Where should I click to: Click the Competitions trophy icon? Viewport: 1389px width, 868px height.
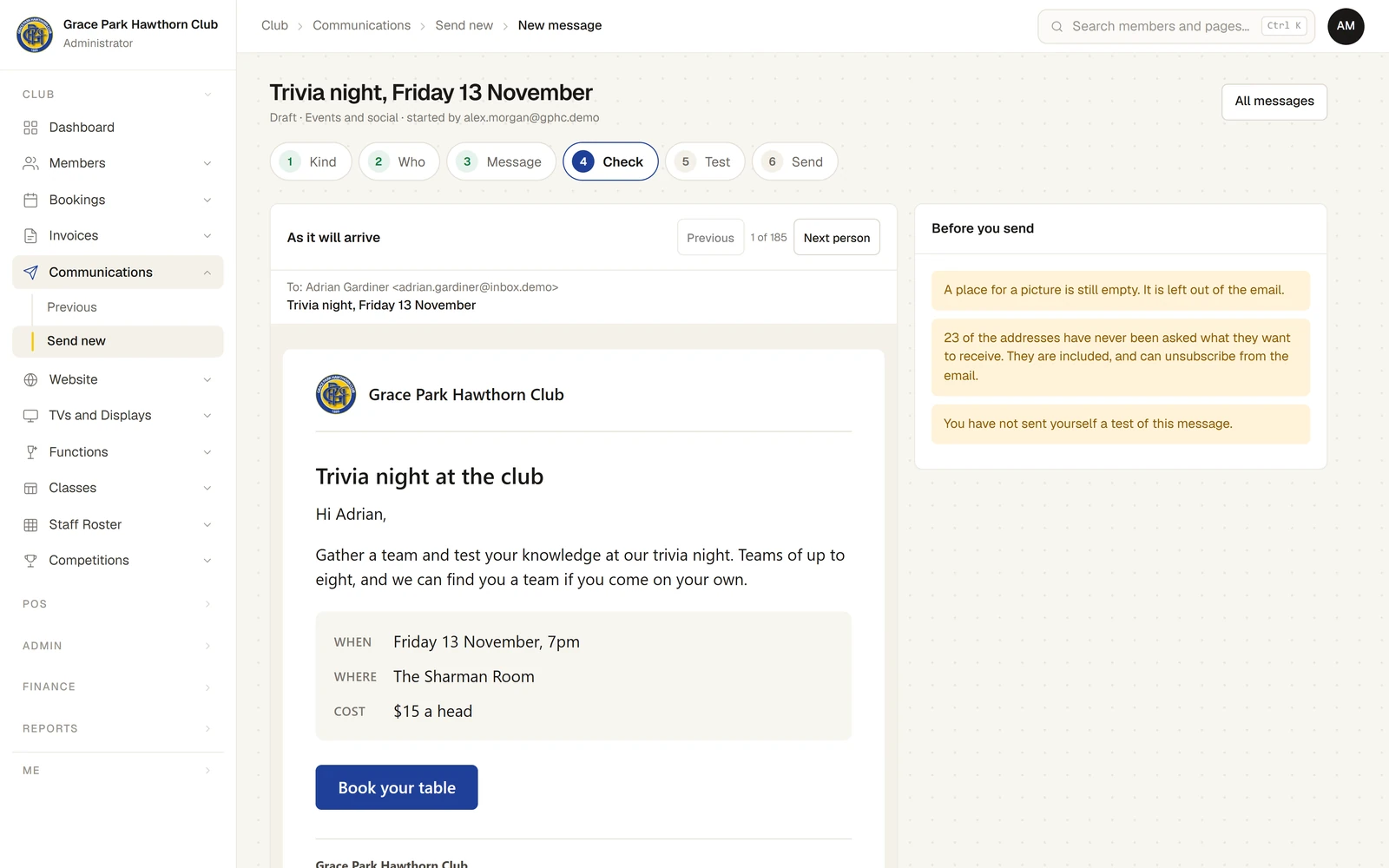[30, 561]
